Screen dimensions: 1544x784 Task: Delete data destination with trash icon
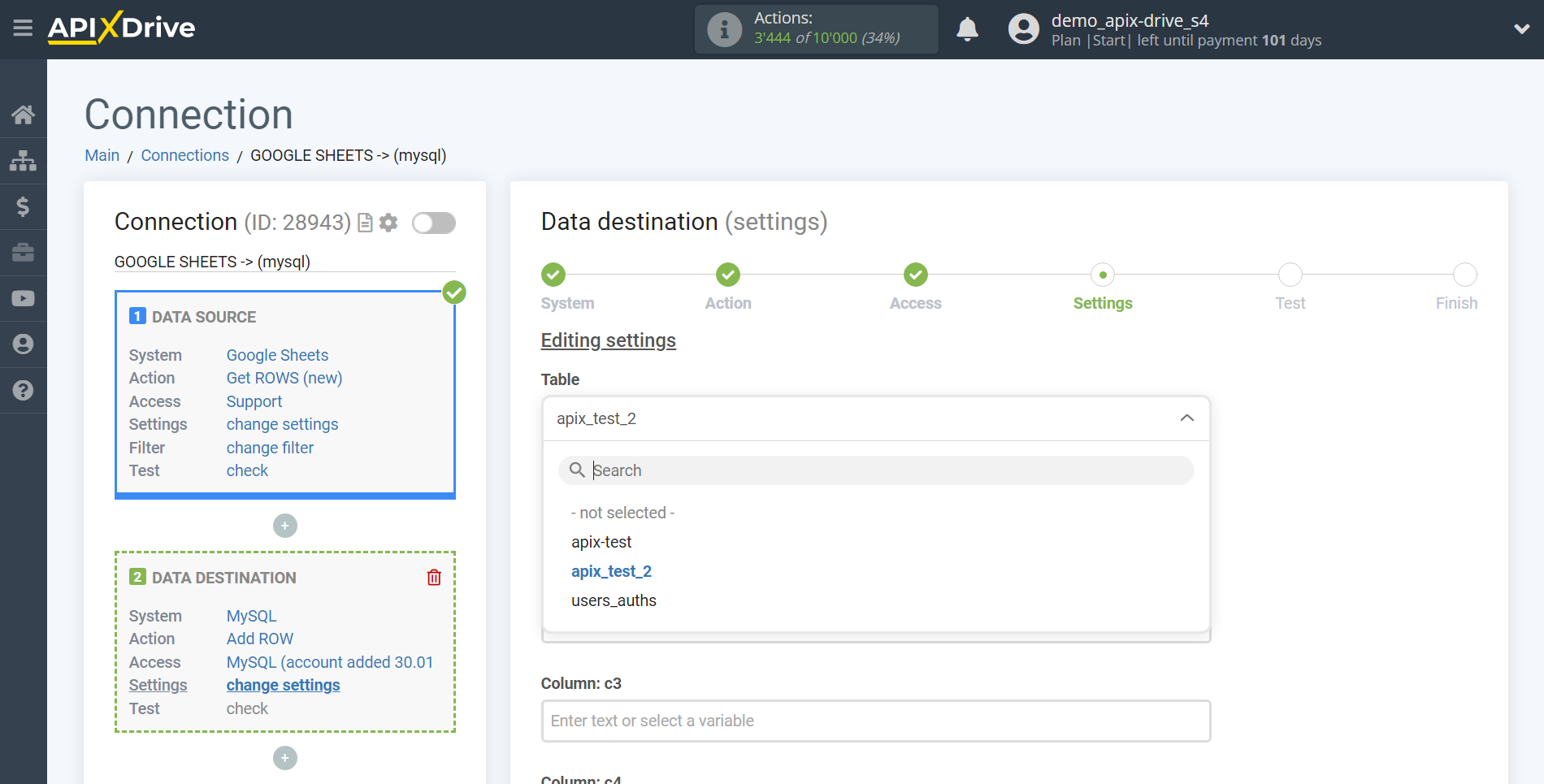[x=434, y=578]
